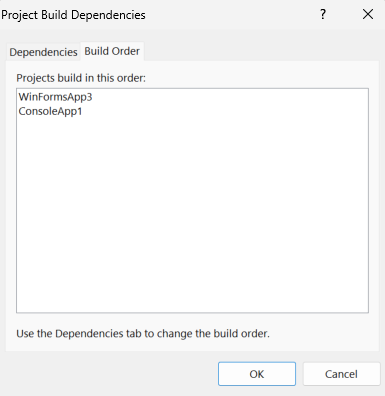Select ConsoleApp1 in the build order list
Viewport: 385px width, 396px height.
pos(50,111)
